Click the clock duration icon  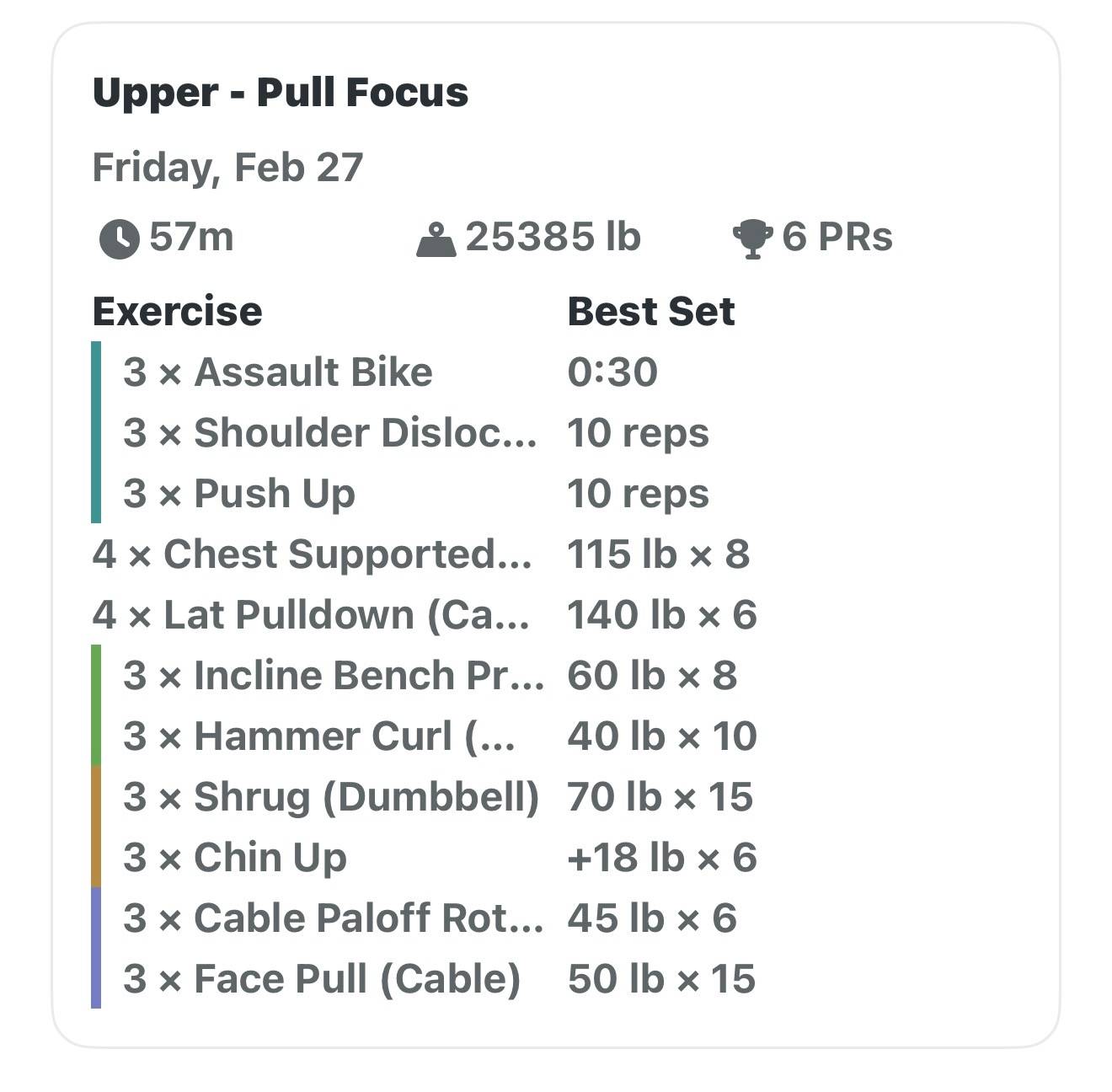coord(119,238)
